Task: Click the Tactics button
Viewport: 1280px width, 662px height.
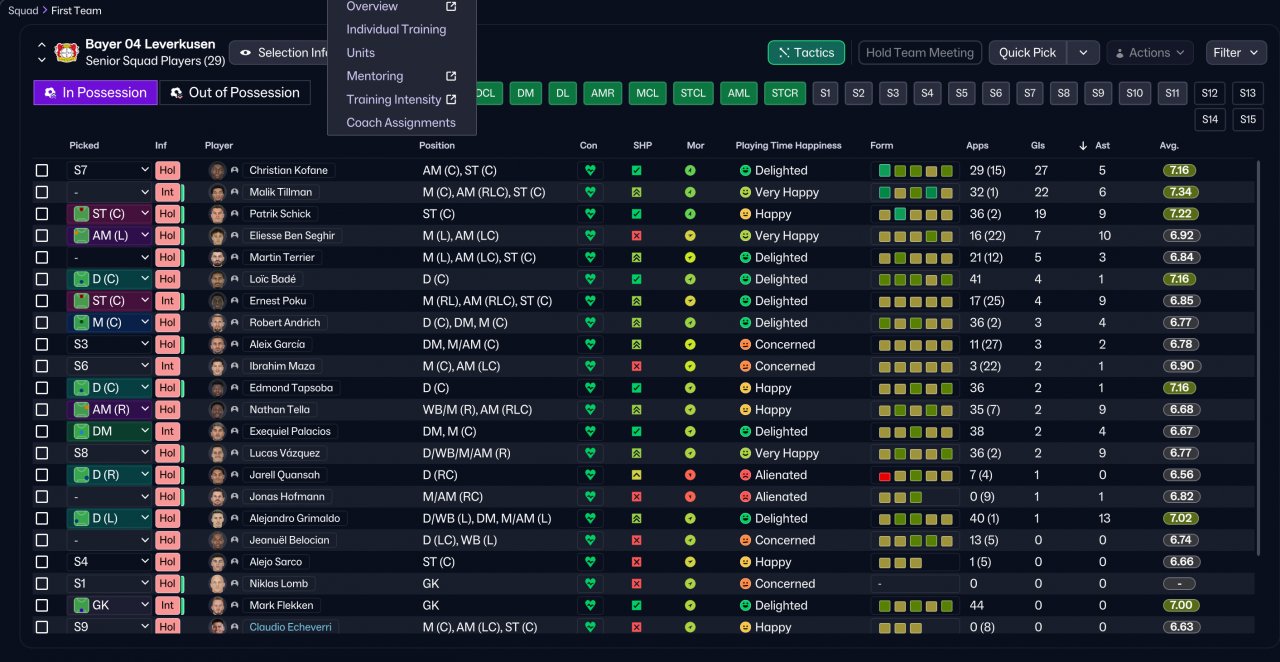Action: point(806,53)
